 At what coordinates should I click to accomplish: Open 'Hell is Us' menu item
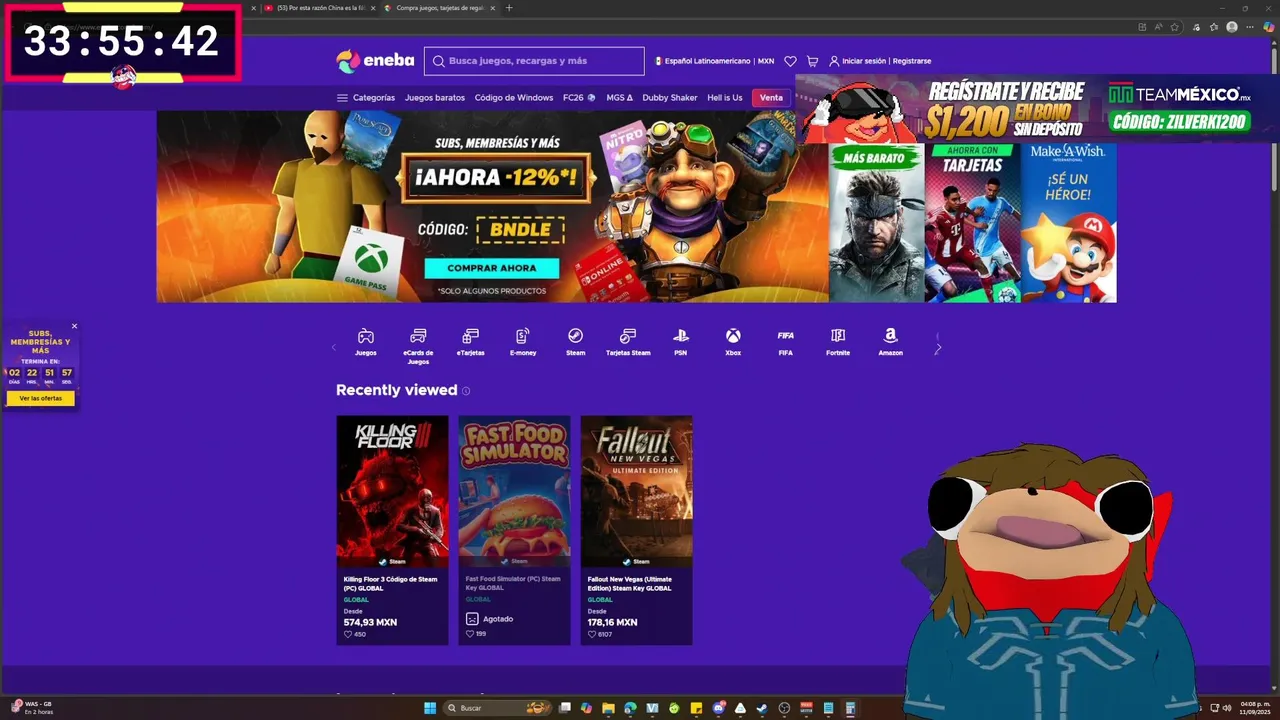725,98
